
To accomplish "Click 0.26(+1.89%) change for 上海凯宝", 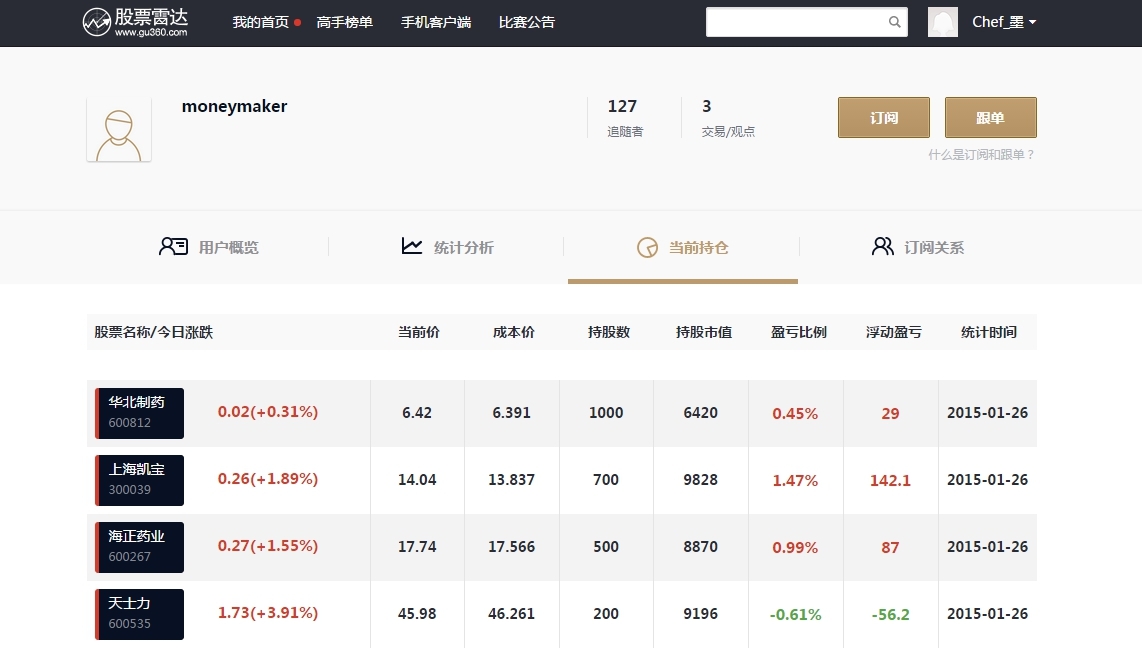I will (267, 479).
